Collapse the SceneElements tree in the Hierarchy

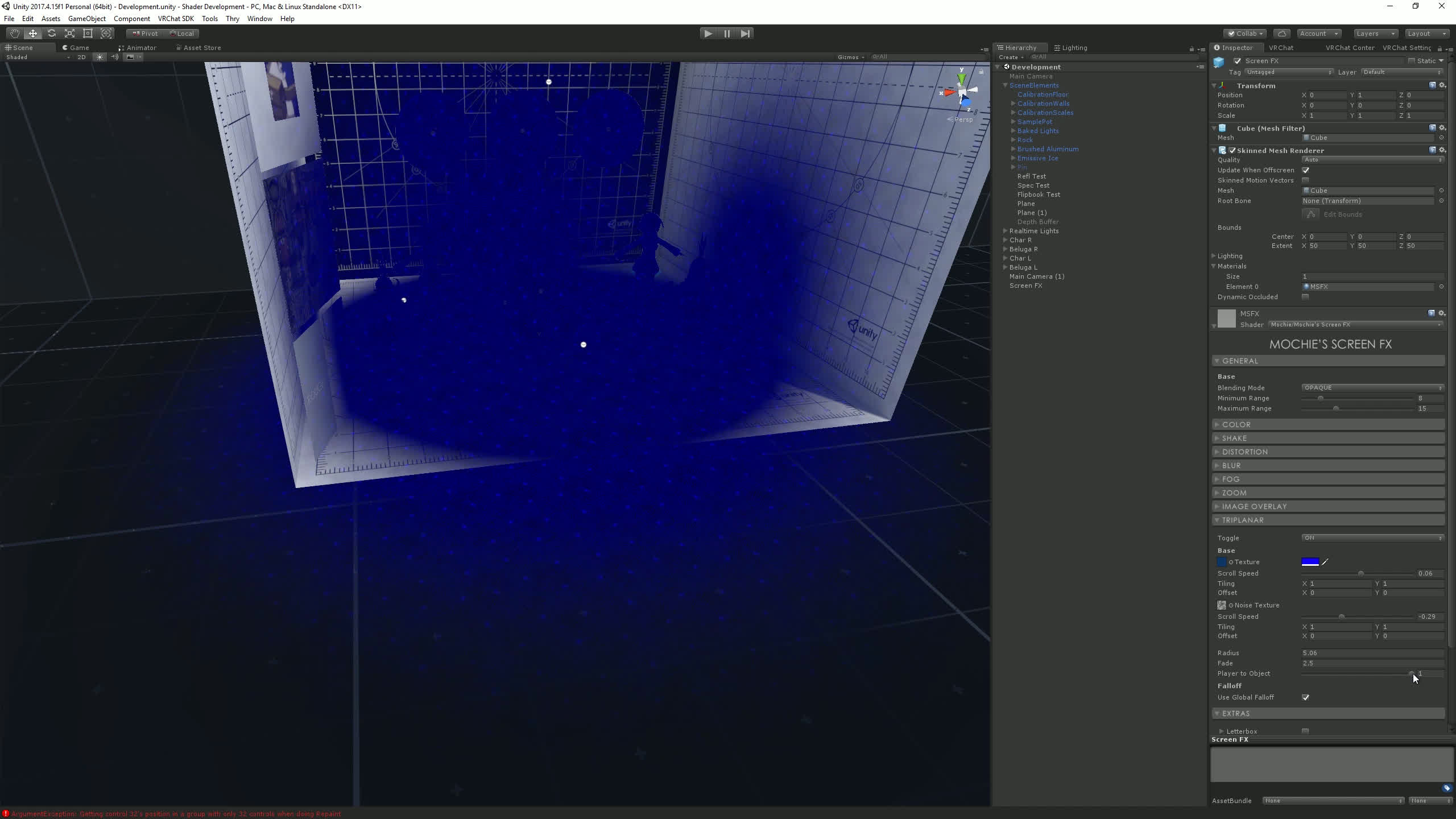[x=1005, y=85]
